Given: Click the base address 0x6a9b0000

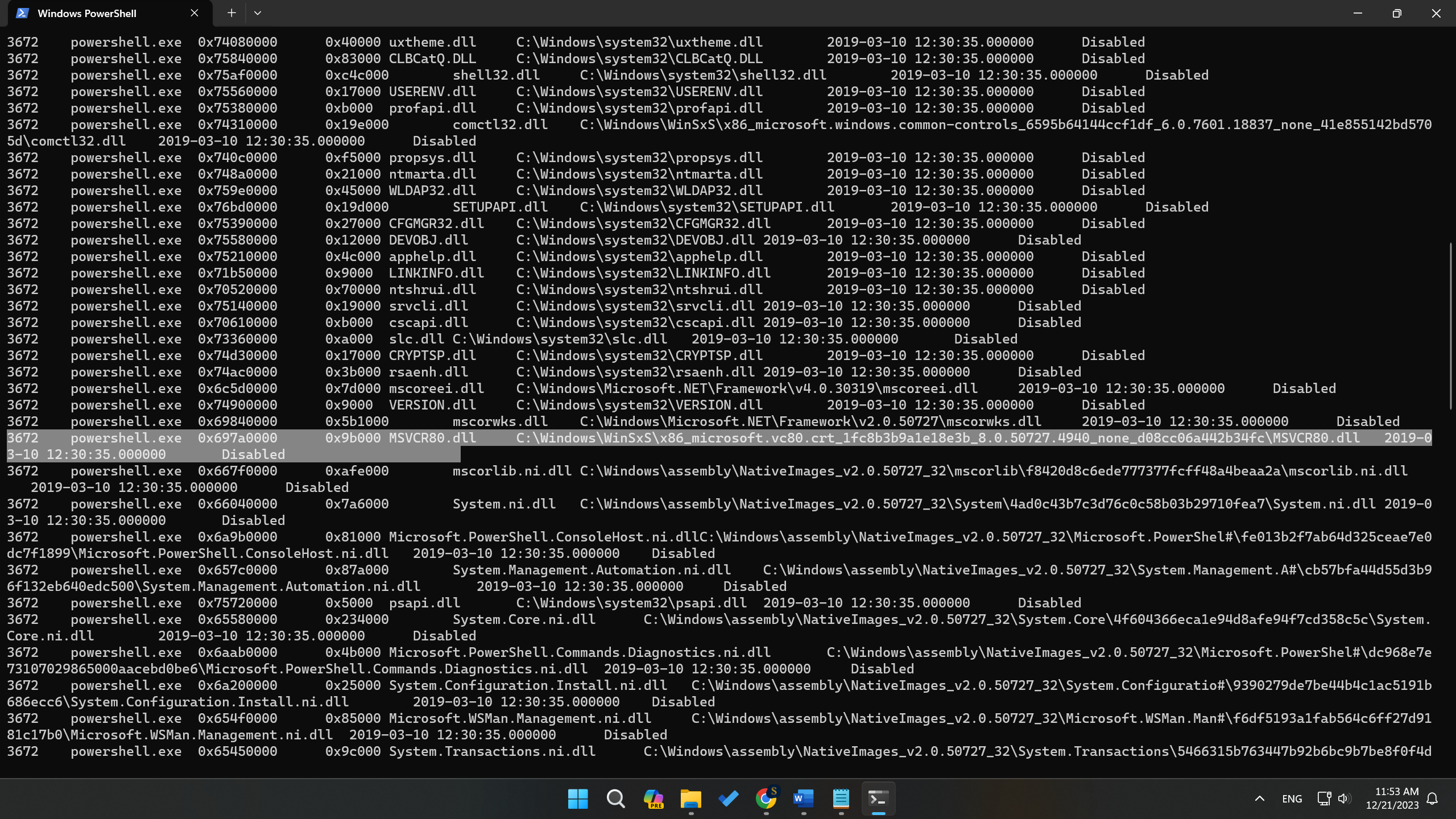Looking at the screenshot, I should pos(238,537).
